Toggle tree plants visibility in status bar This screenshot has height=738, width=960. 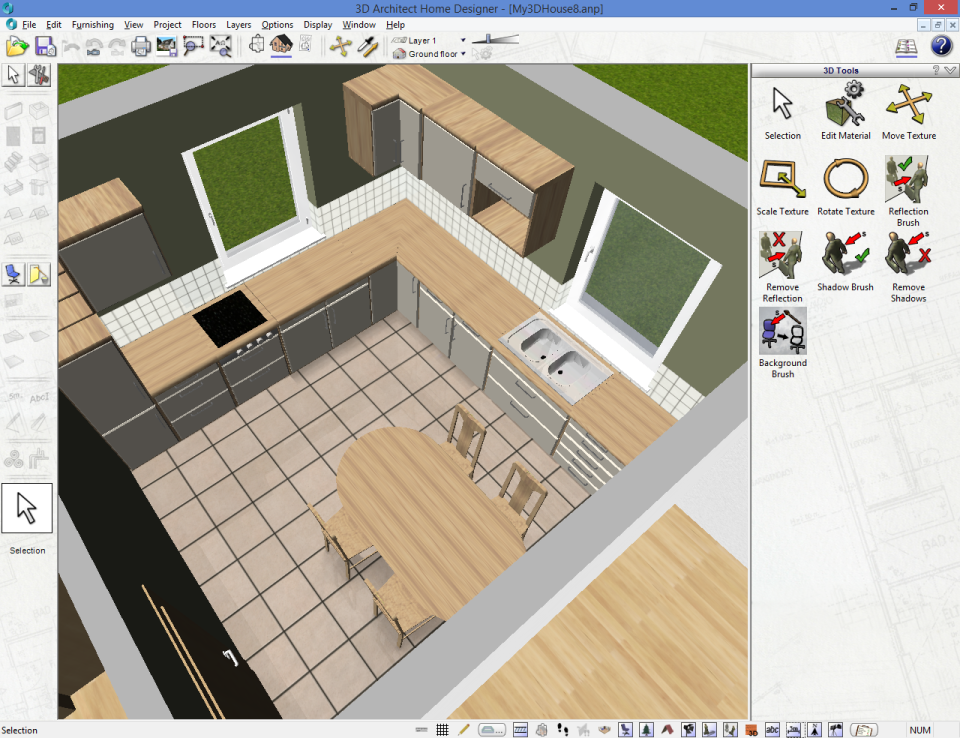pos(646,729)
